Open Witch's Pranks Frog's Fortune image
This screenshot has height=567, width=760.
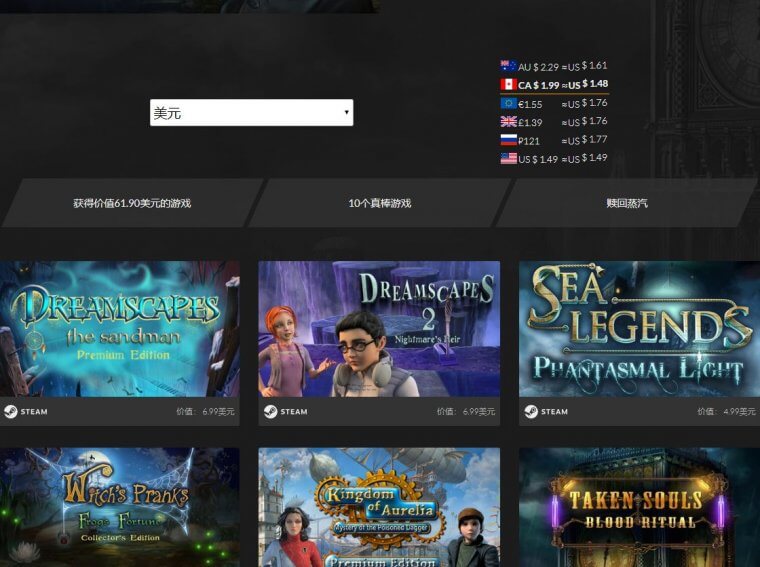point(120,507)
